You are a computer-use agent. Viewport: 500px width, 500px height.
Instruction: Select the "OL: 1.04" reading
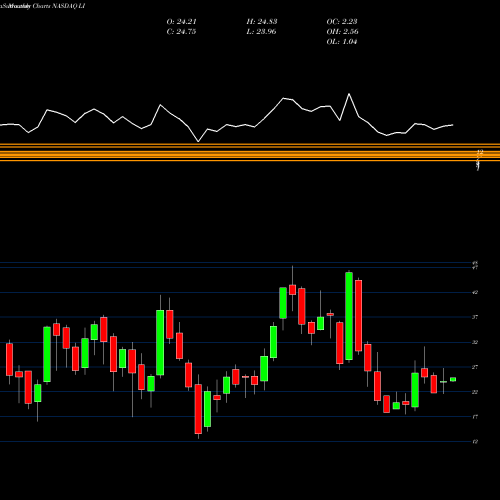pos(342,42)
